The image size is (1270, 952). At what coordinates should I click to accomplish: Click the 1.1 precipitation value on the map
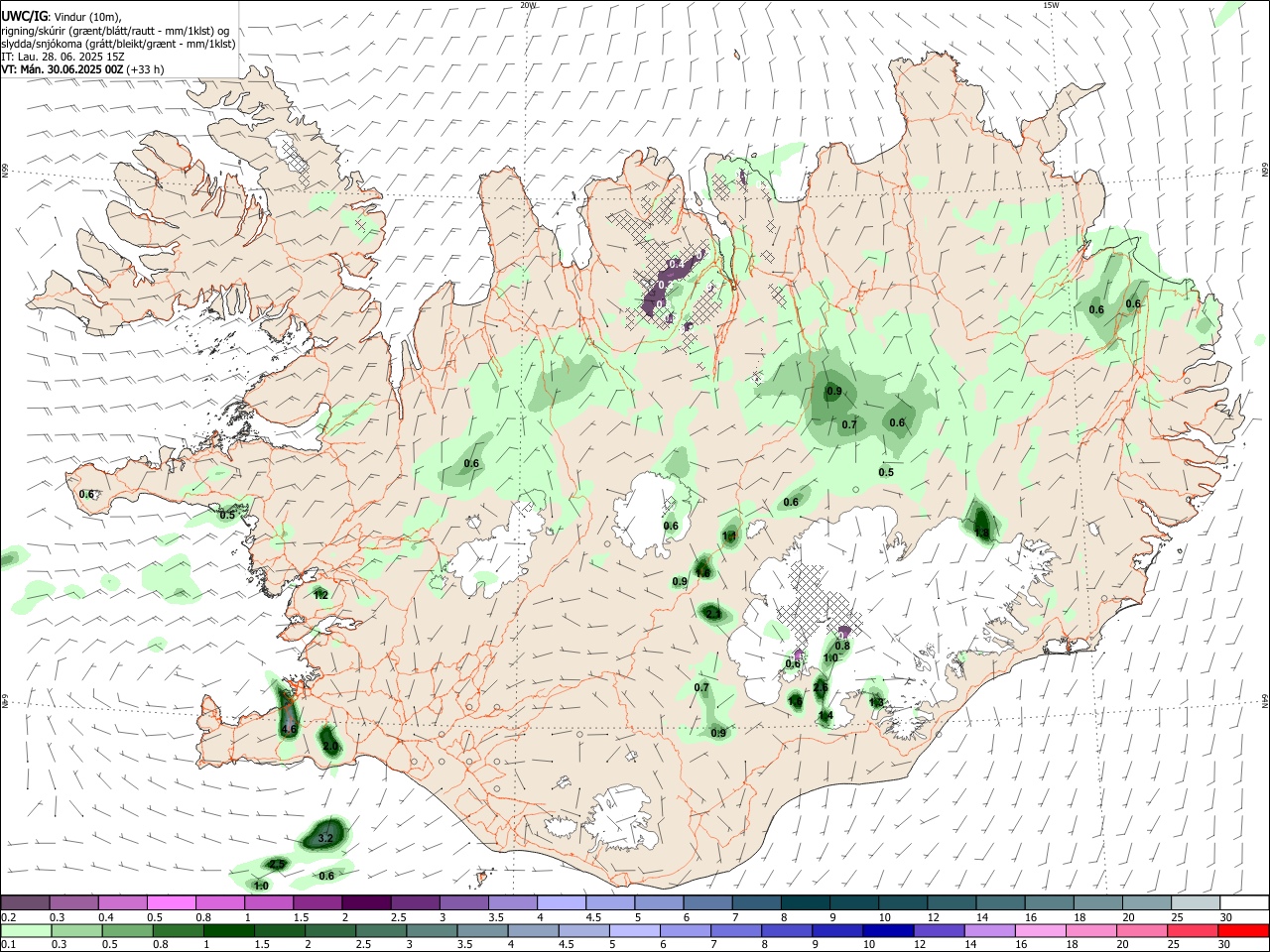[x=730, y=536]
